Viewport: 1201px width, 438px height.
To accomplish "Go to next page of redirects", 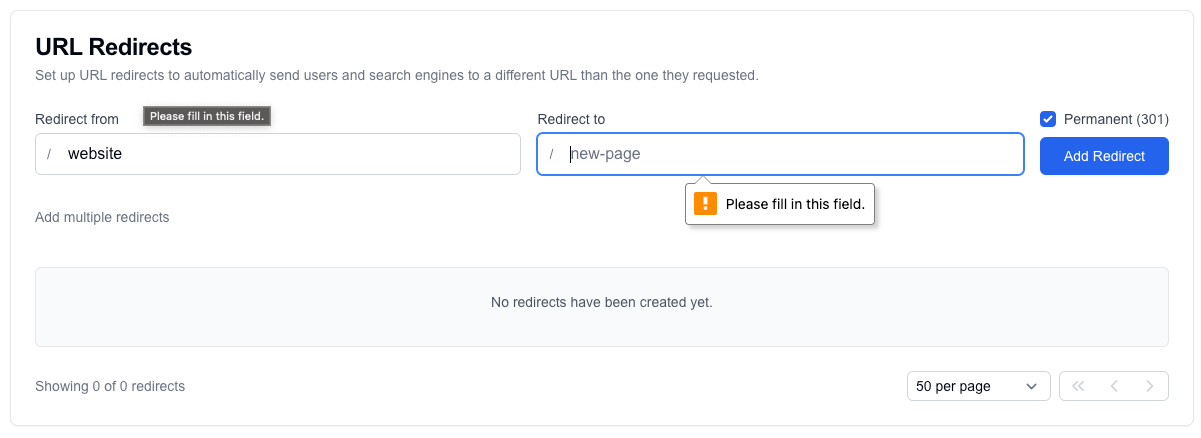I will point(1150,386).
